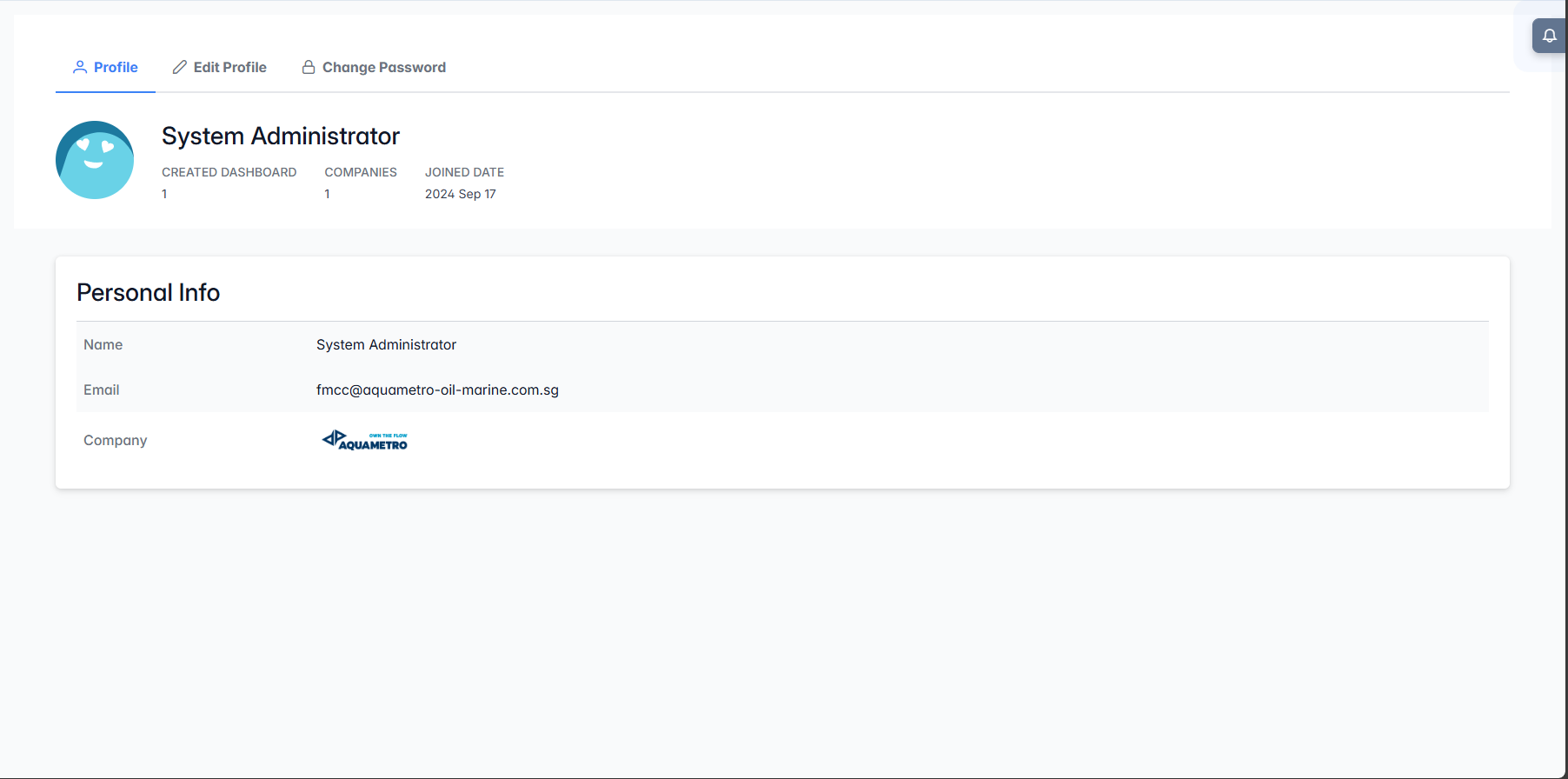Select the Created Dashboard label
Screen dimensions: 1568x779
click(x=229, y=172)
